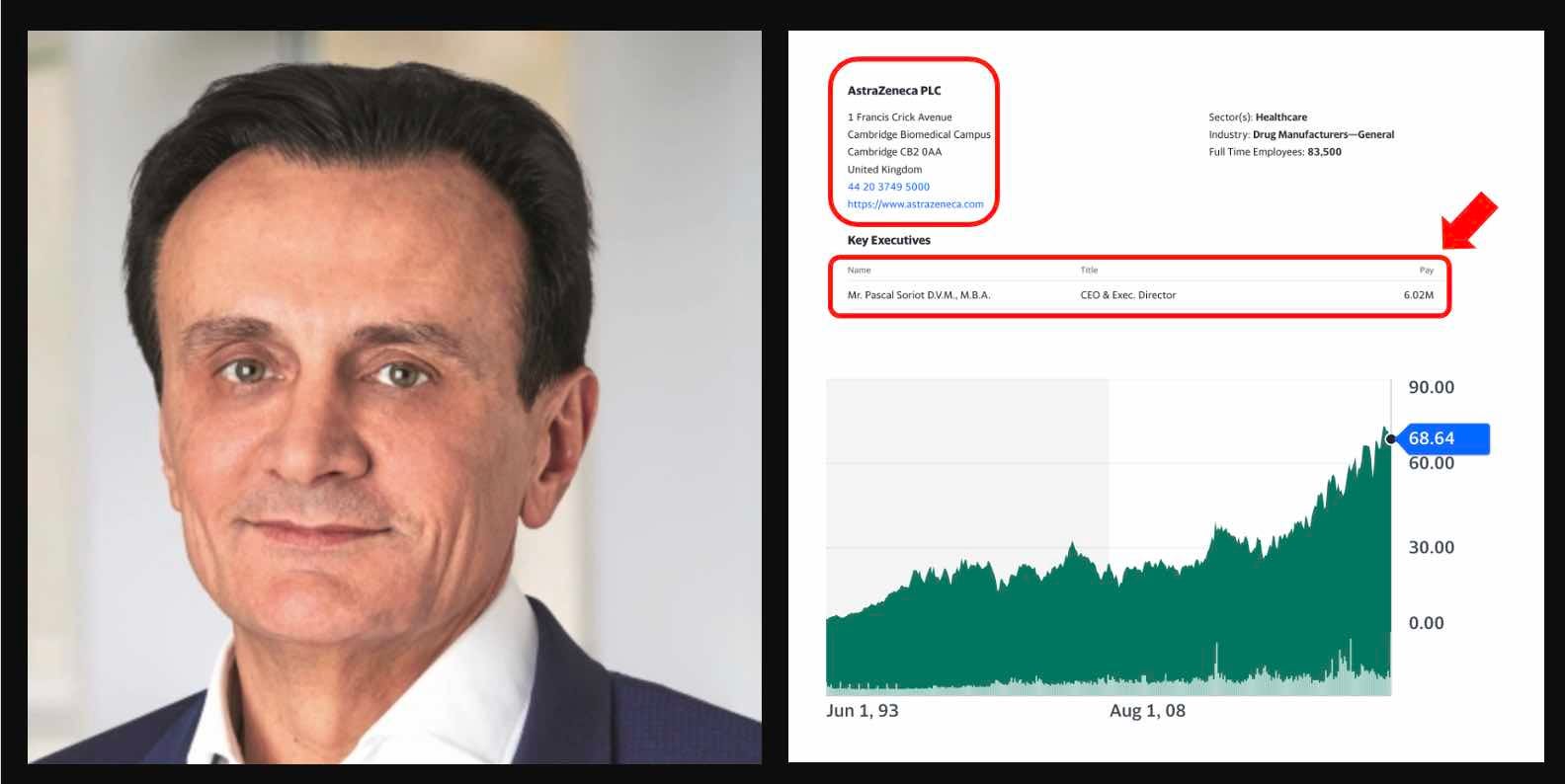Click the Jun 1, 93 date marker

862,711
